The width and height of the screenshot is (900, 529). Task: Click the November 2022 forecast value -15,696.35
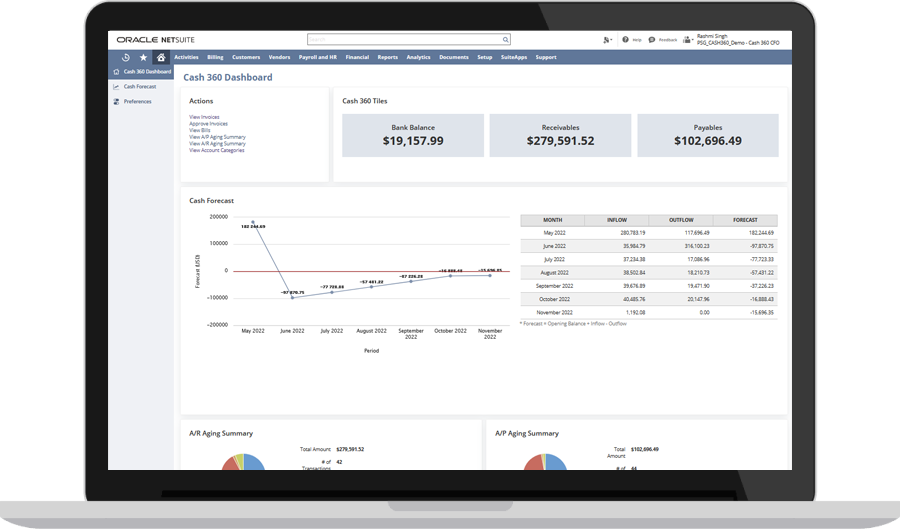pos(762,313)
